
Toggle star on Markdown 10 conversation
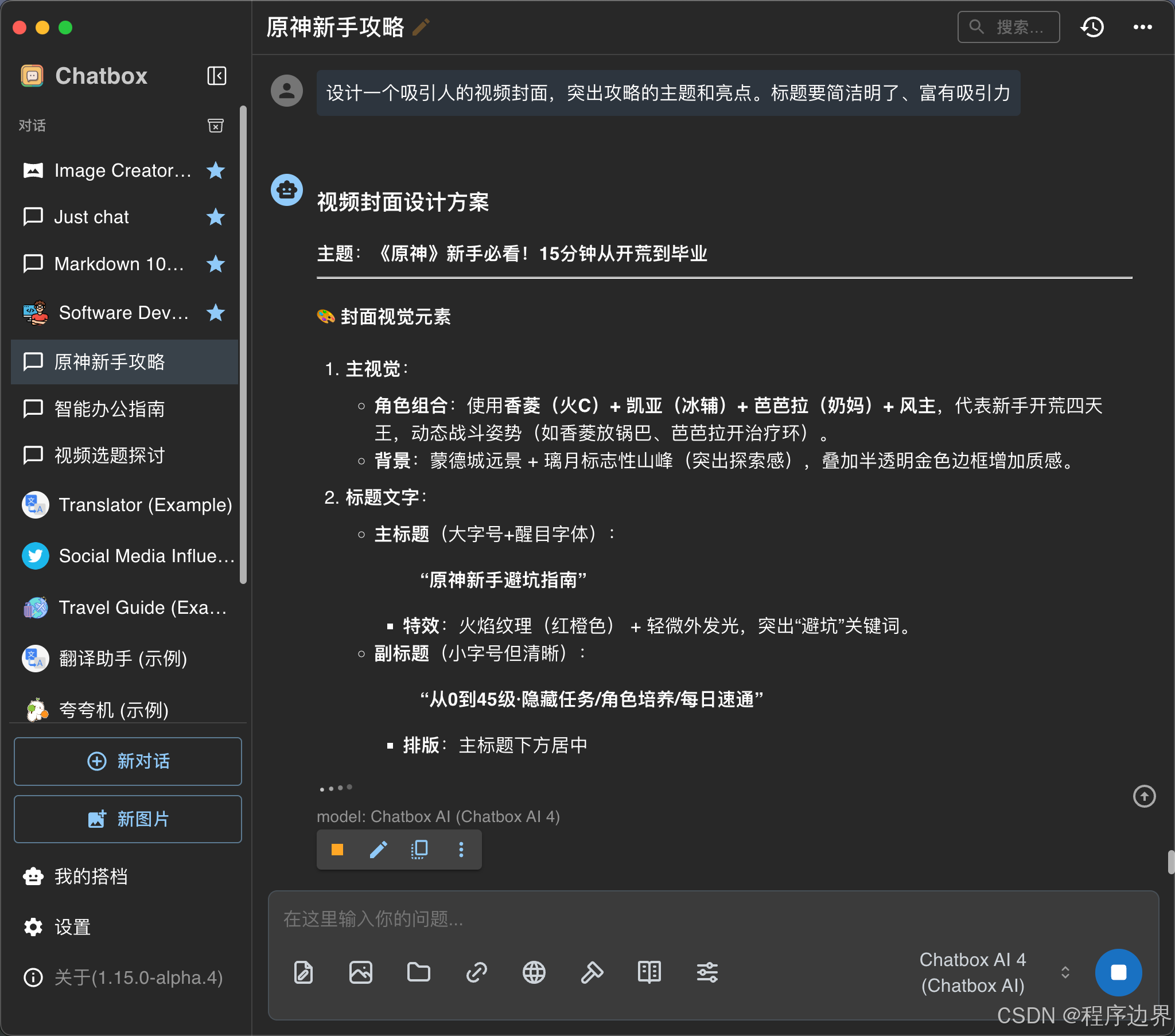click(216, 264)
